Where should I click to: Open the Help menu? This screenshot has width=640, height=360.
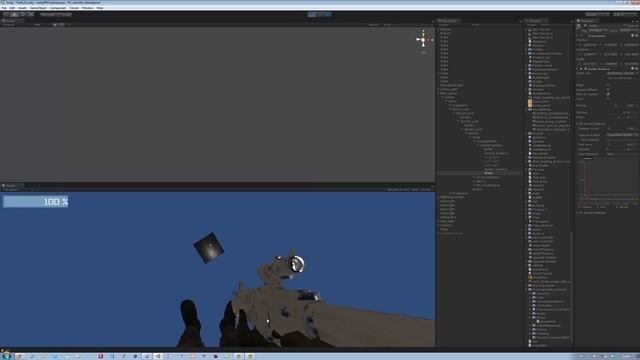(100, 8)
